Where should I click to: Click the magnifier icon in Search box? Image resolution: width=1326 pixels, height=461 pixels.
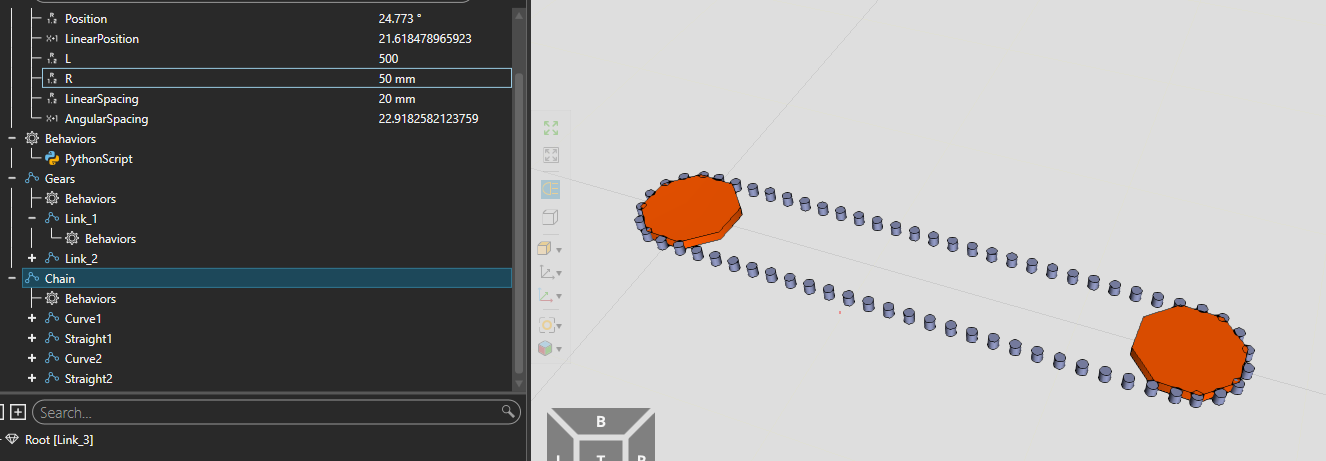508,412
